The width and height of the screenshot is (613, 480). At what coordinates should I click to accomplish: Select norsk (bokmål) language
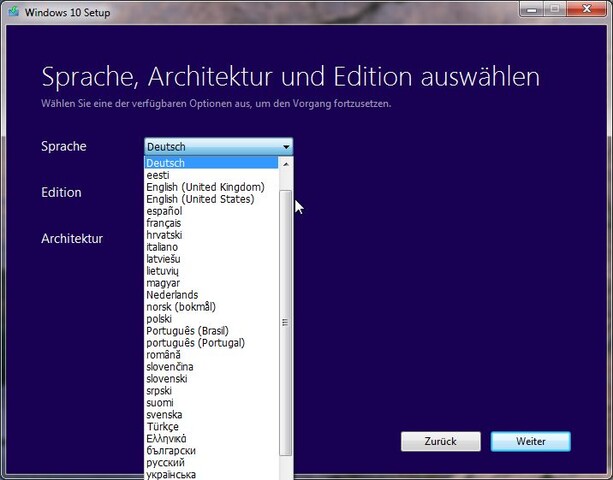[x=212, y=307]
